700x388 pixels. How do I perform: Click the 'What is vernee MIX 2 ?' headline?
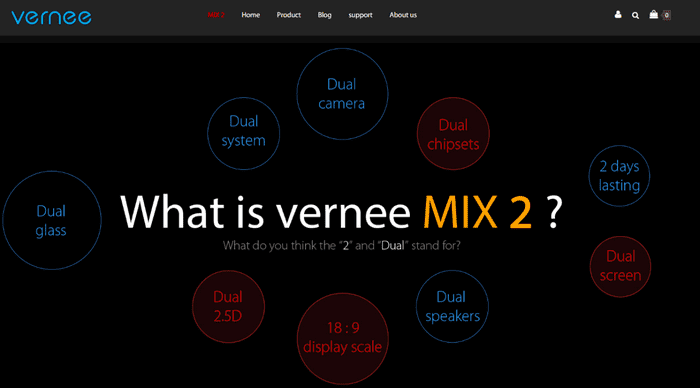tap(342, 213)
